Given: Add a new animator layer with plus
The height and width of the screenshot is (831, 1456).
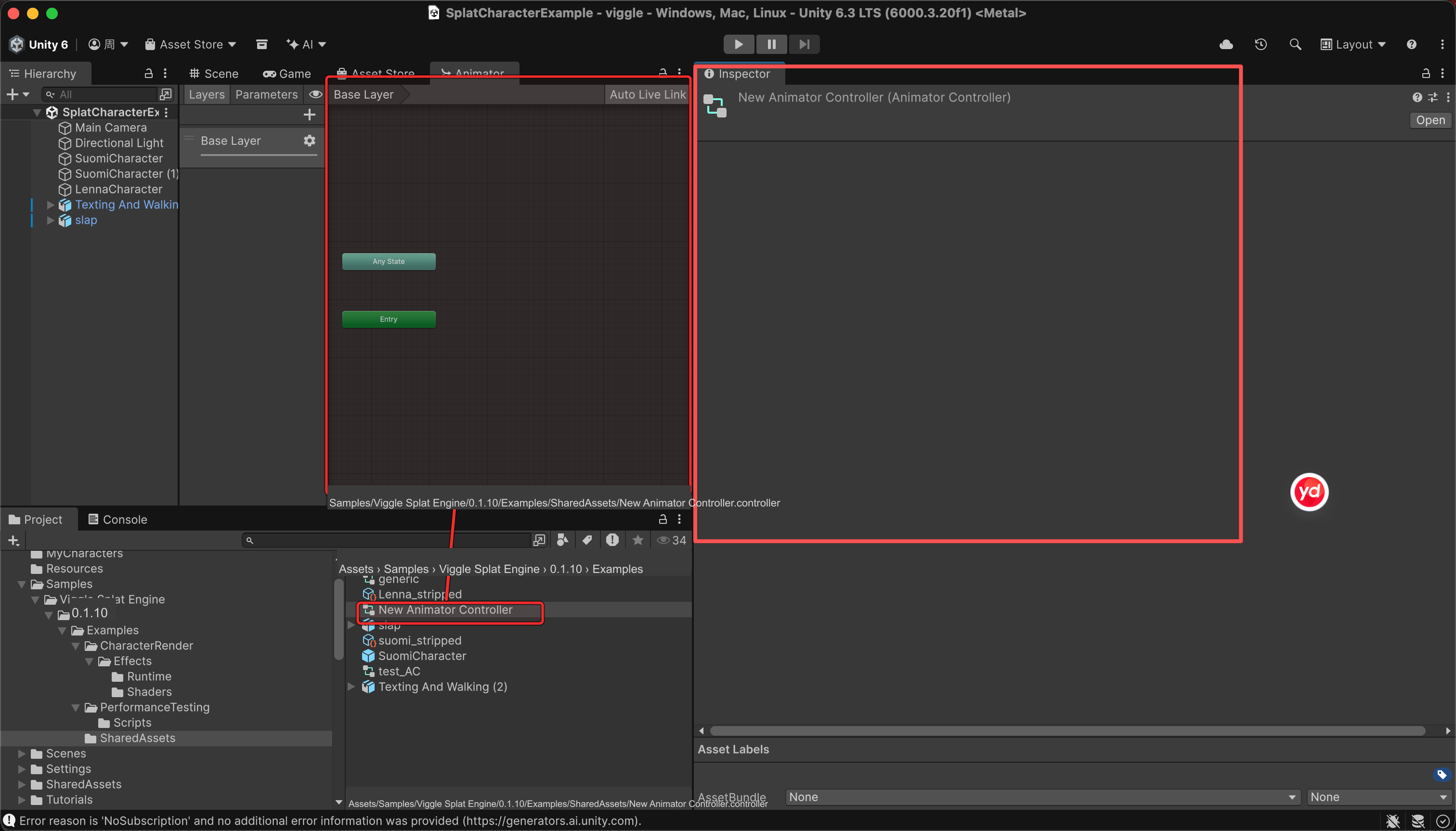Looking at the screenshot, I should [309, 115].
